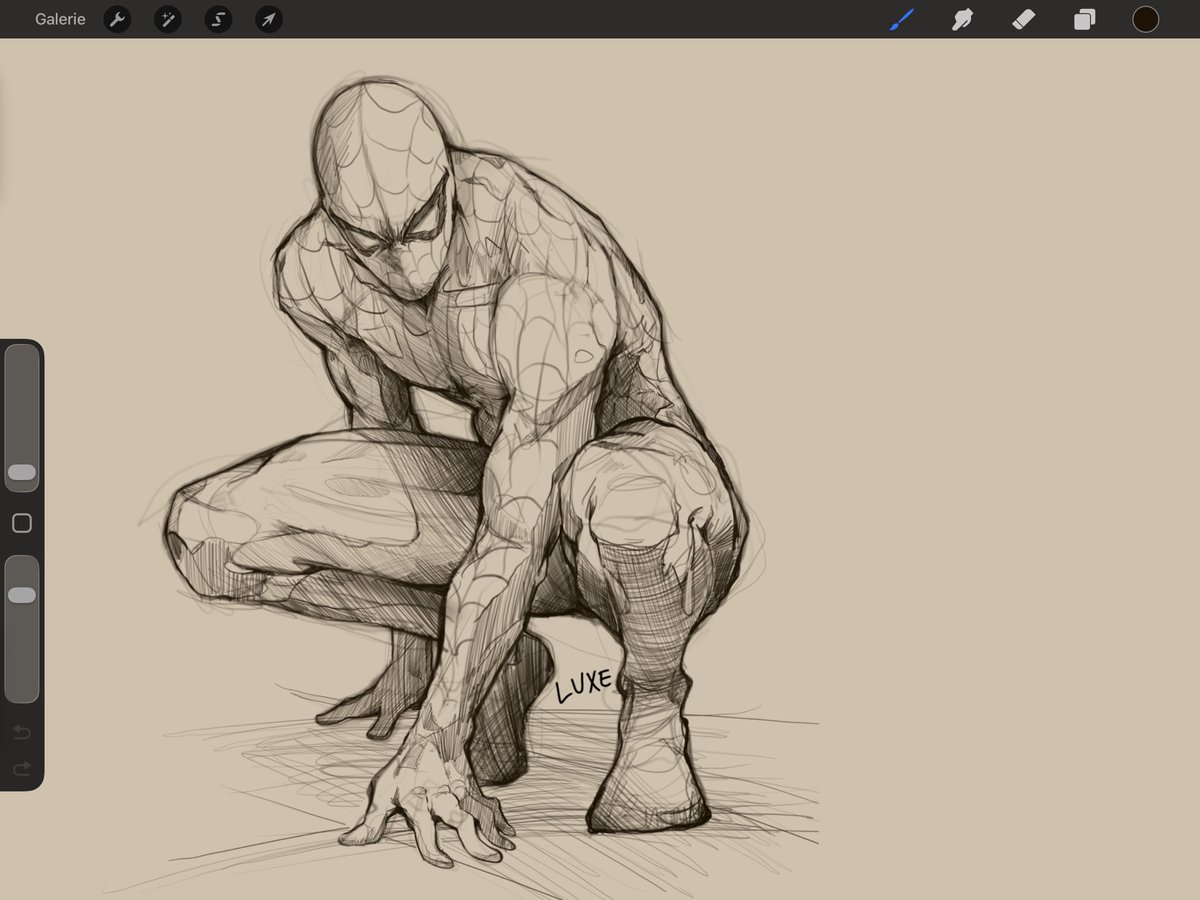The width and height of the screenshot is (1200, 900).
Task: Open the Adjustments magic wand menu
Action: coord(168,19)
